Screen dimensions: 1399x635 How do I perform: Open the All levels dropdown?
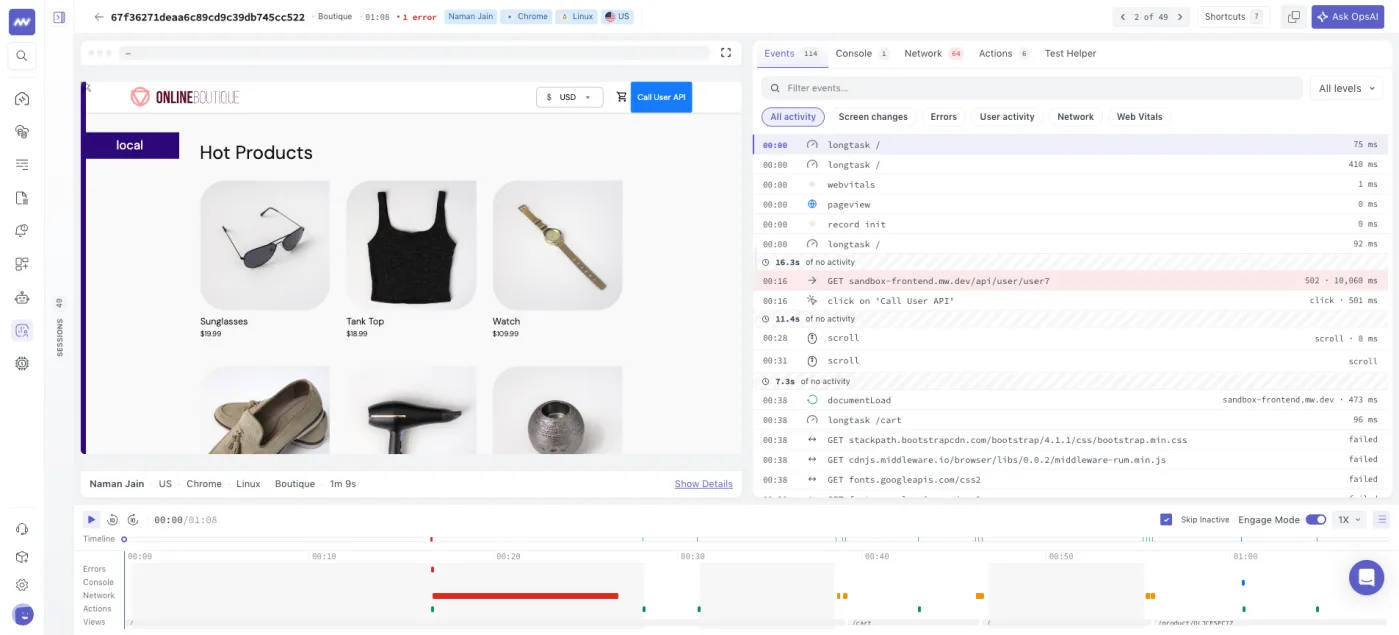[1347, 88]
